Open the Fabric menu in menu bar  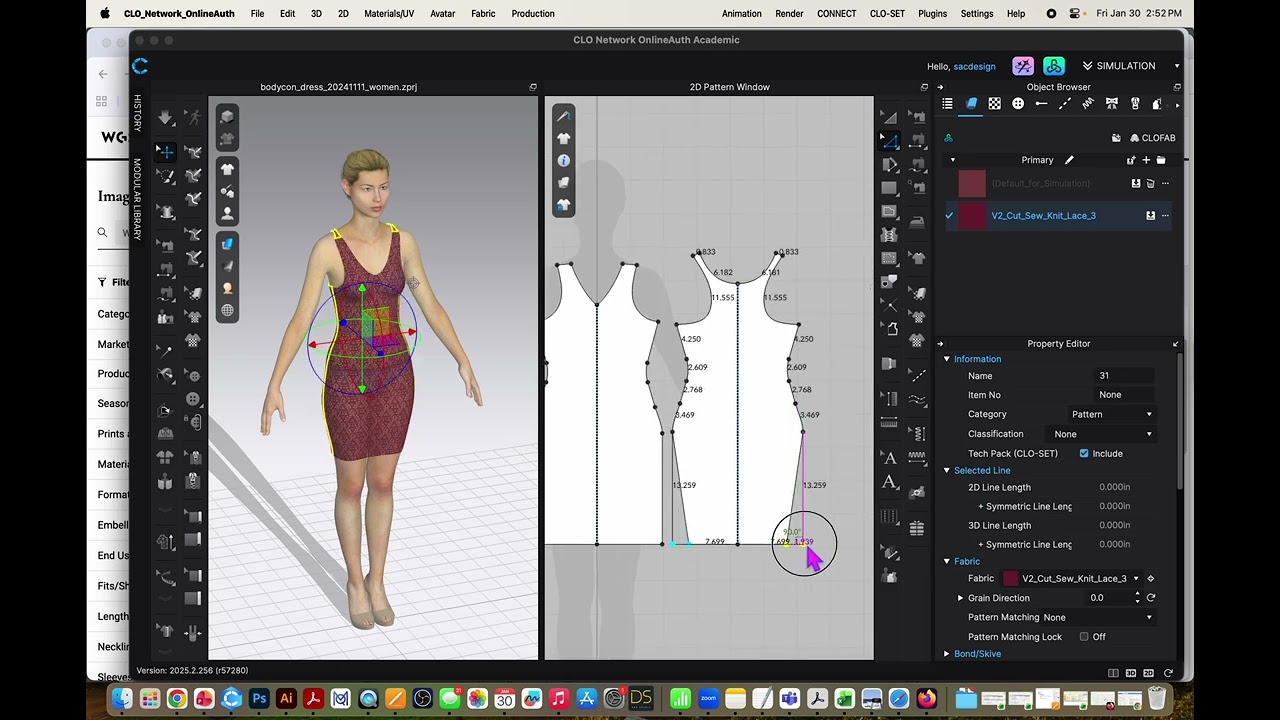(483, 14)
